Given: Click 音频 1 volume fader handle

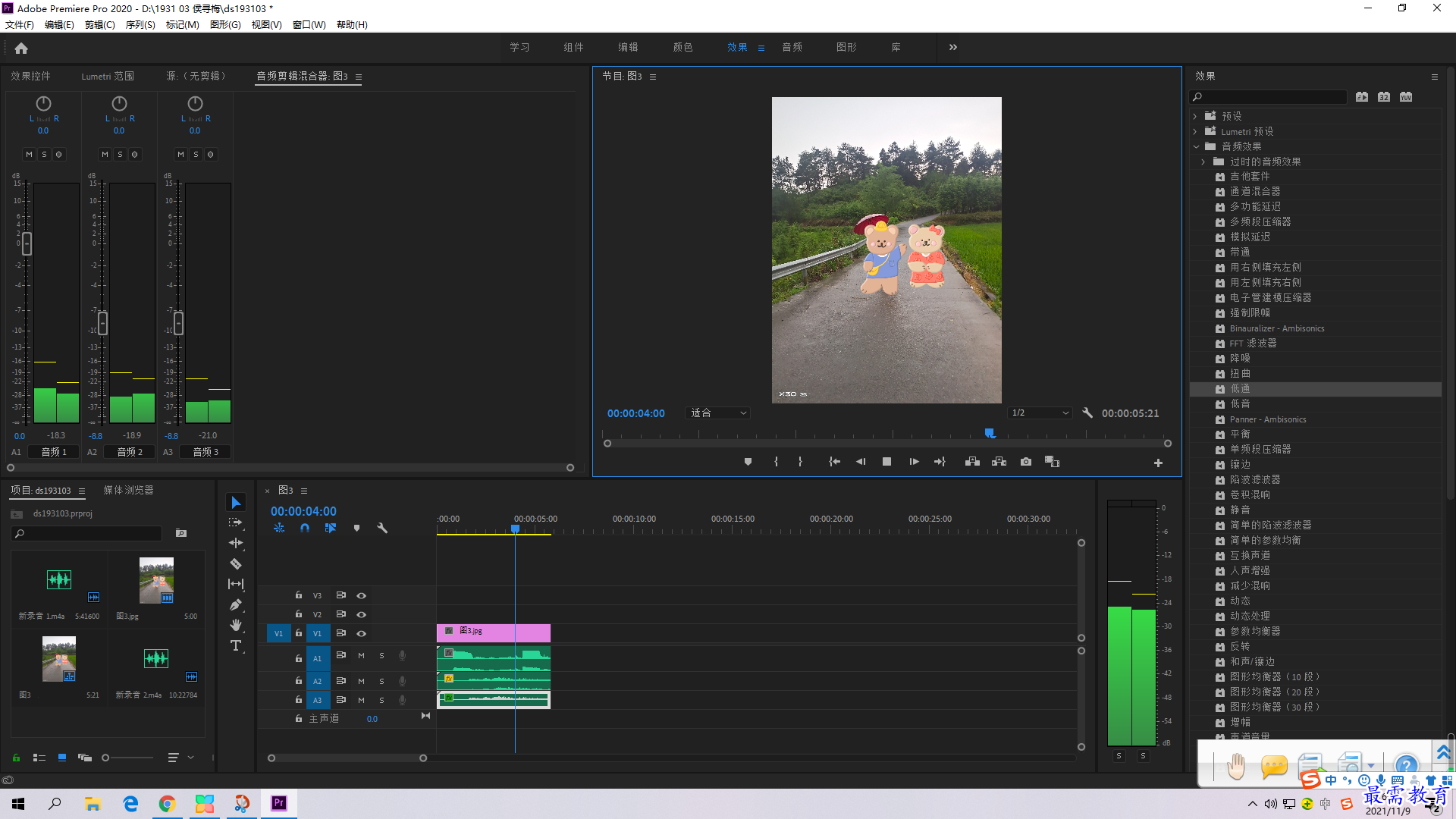Looking at the screenshot, I should pyautogui.click(x=27, y=243).
